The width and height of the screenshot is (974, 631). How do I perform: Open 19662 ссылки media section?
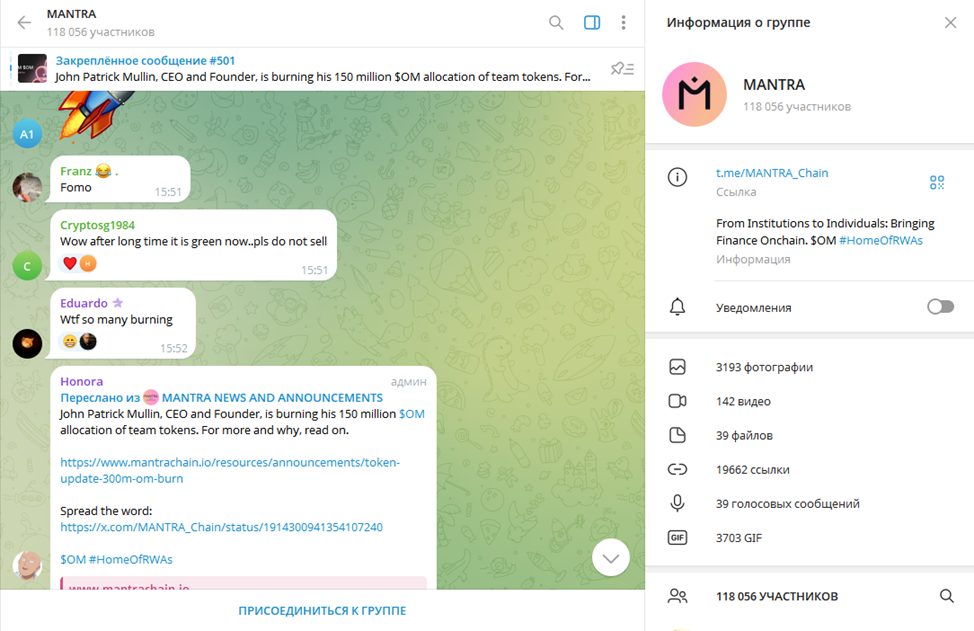752,470
